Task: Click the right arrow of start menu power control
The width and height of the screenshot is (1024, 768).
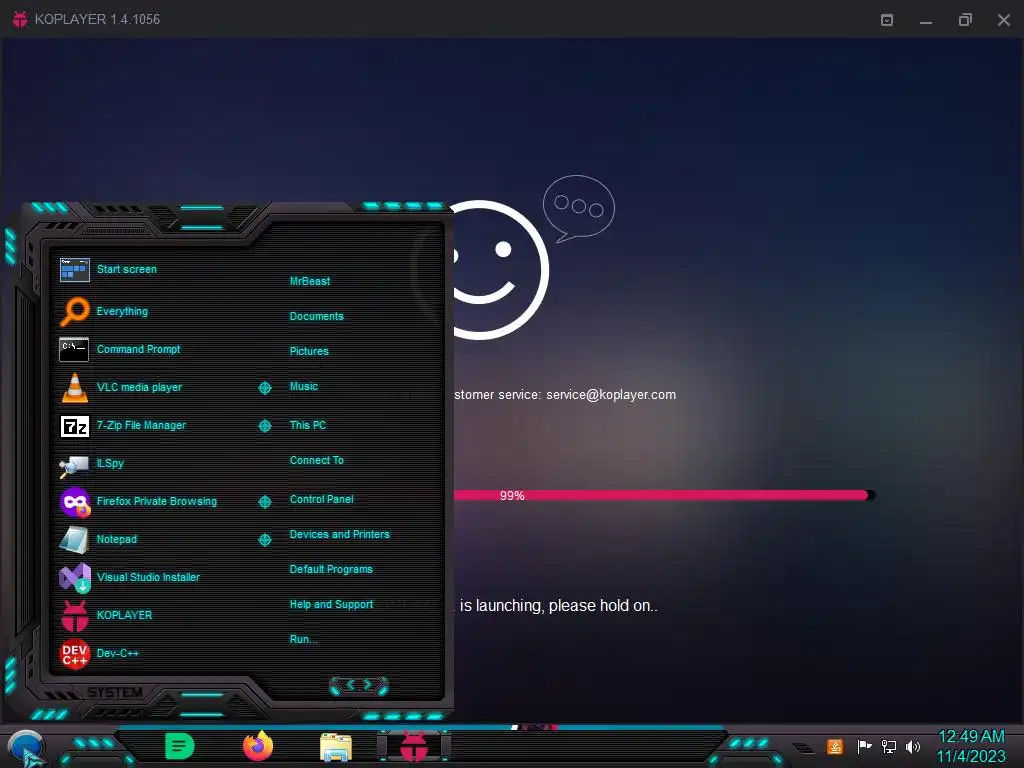Action: tap(368, 684)
